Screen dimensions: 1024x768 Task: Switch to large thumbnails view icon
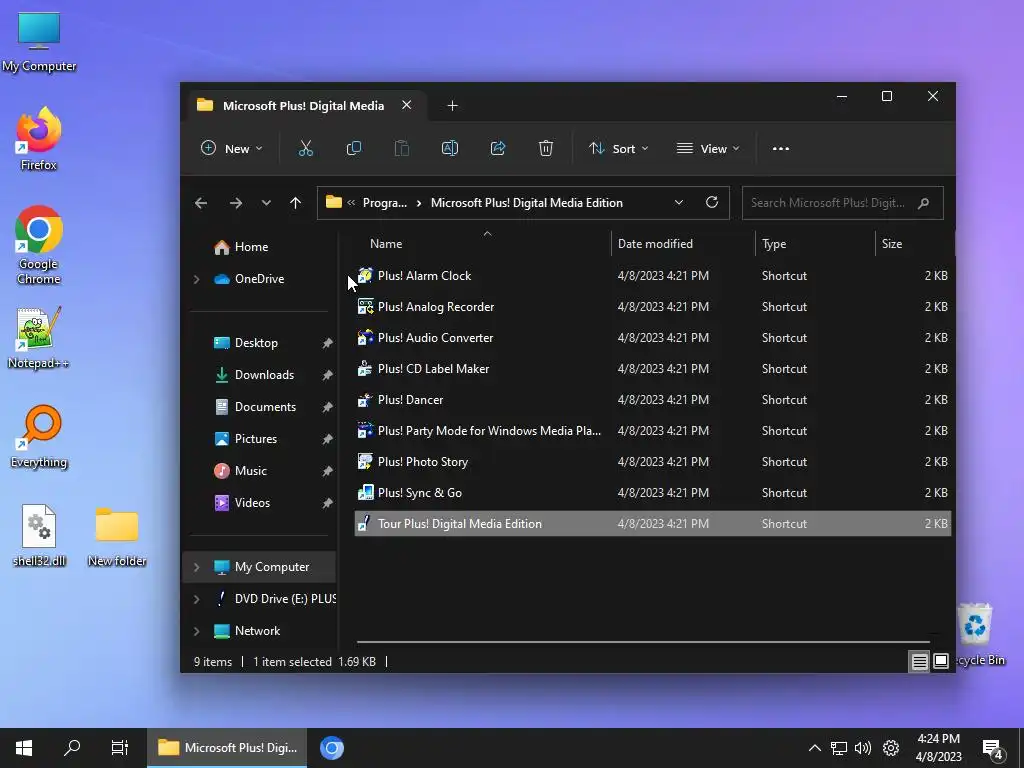pyautogui.click(x=940, y=662)
